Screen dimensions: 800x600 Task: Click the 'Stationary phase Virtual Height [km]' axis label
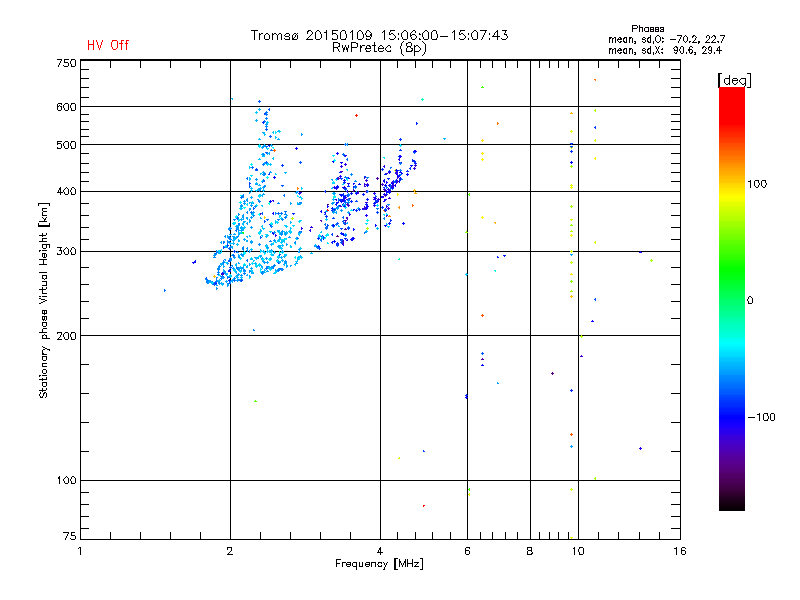[44, 300]
